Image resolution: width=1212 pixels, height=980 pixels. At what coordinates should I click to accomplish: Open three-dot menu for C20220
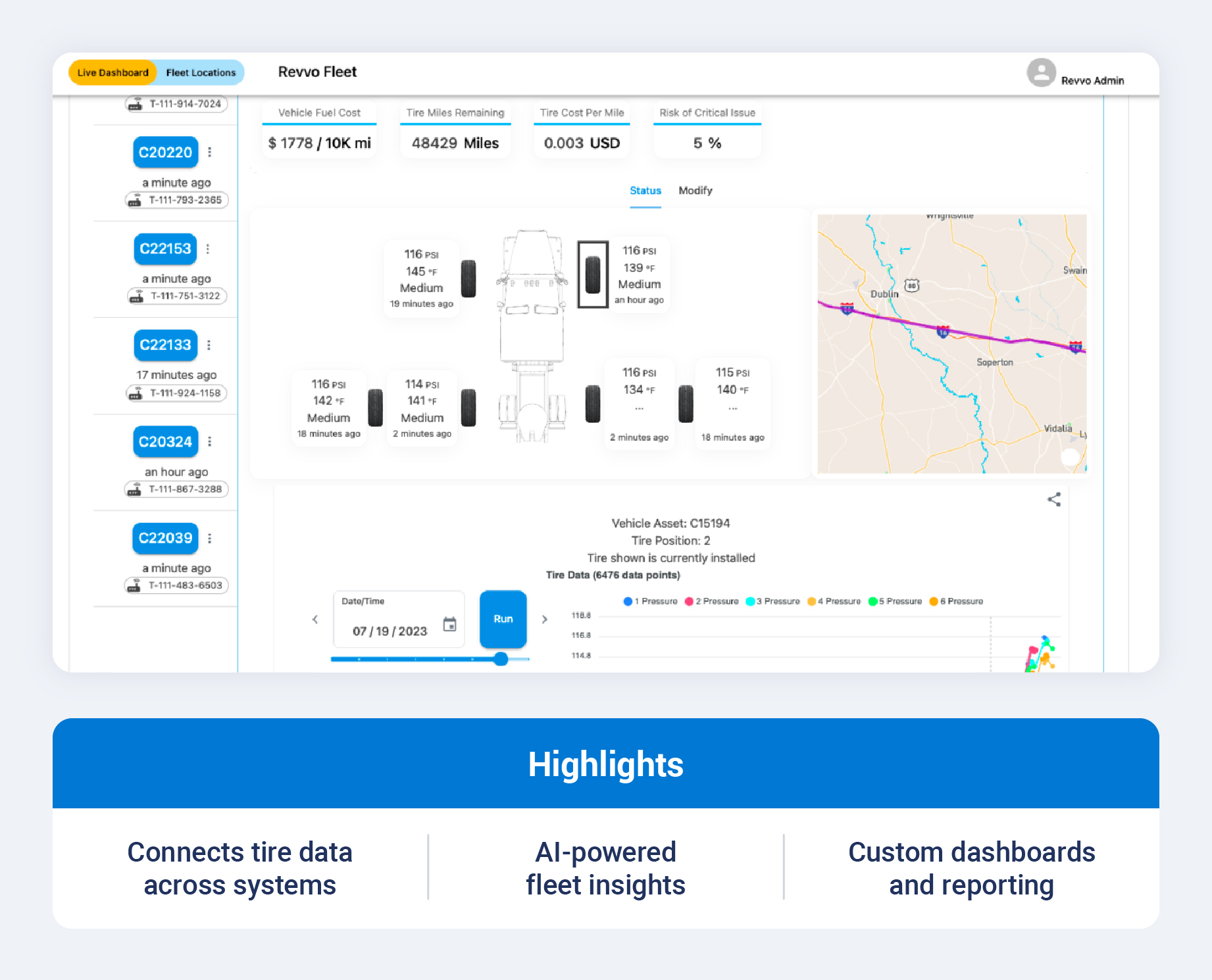[210, 152]
